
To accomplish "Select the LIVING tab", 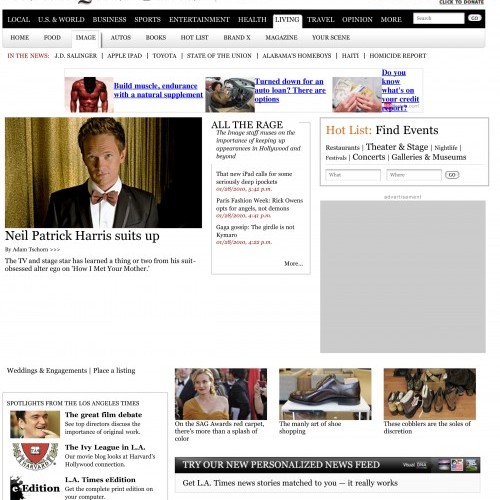I will (287, 20).
